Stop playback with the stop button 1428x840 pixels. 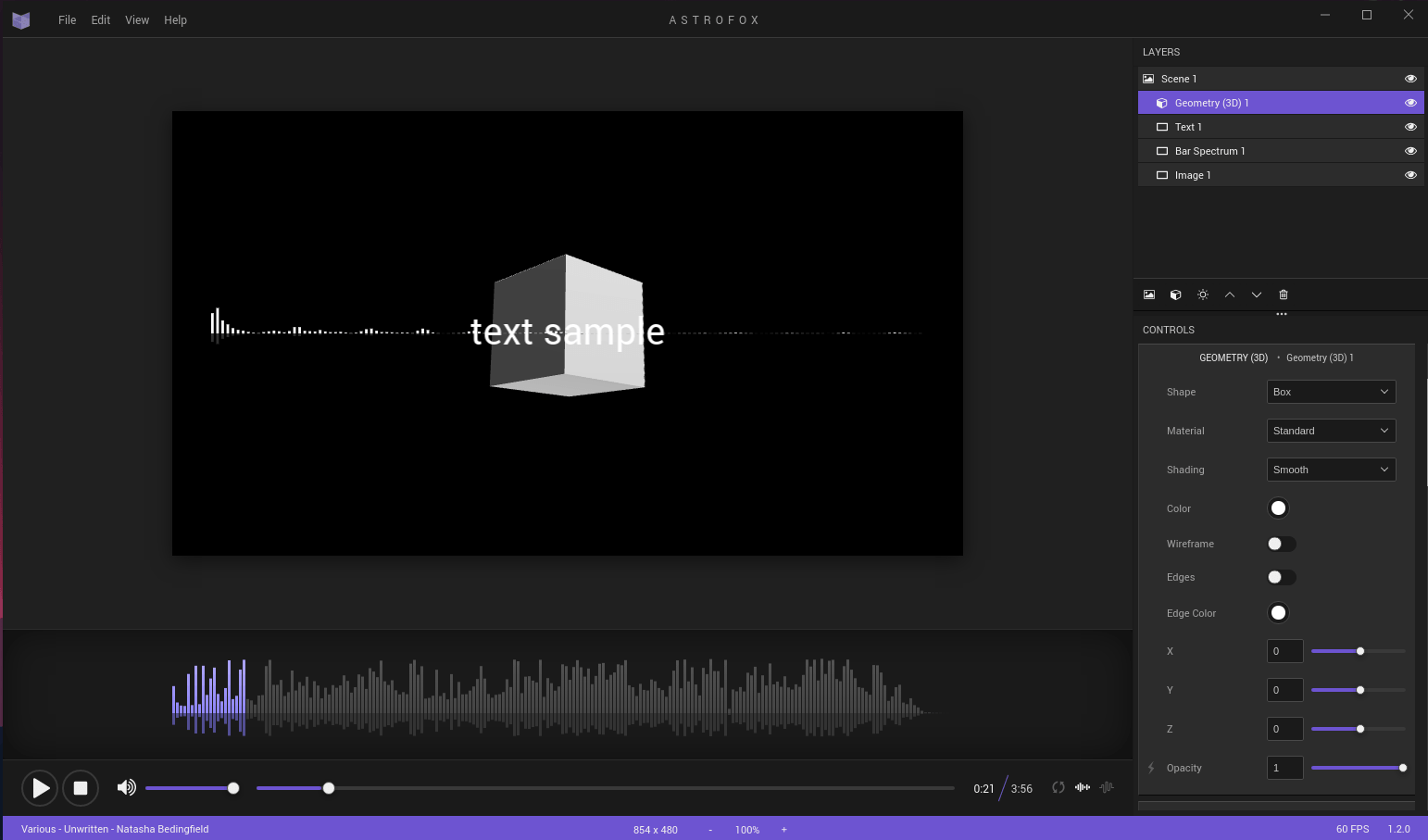(81, 788)
